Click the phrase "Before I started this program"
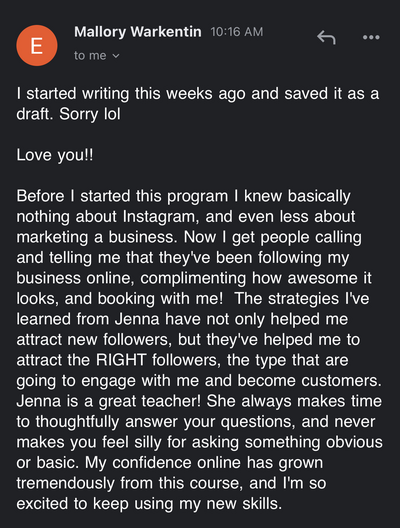Image resolution: width=400 pixels, height=528 pixels. tap(122, 196)
